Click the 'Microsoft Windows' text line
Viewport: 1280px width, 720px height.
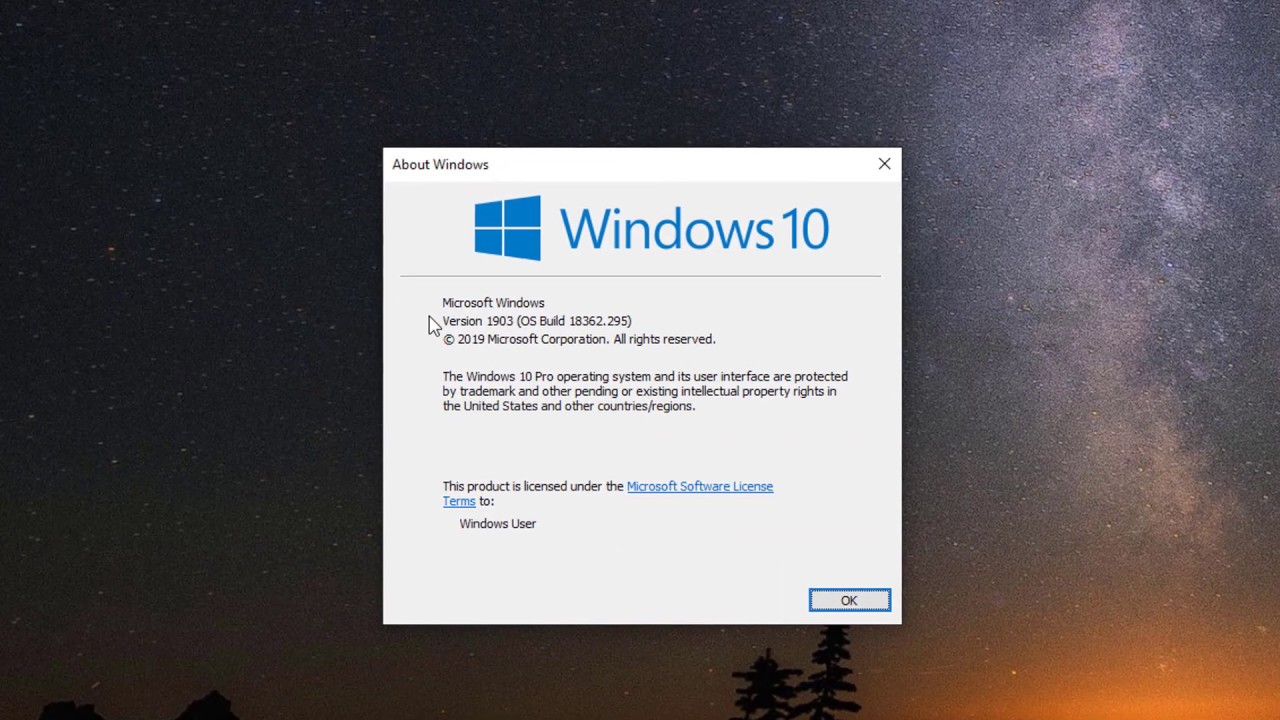(493, 303)
